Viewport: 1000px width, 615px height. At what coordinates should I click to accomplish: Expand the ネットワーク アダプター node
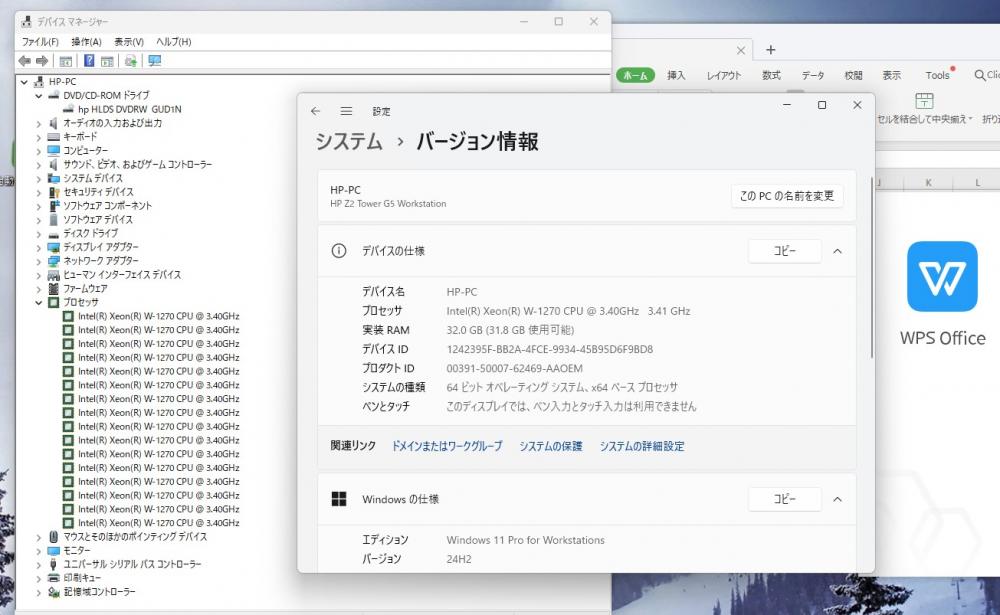point(38,261)
